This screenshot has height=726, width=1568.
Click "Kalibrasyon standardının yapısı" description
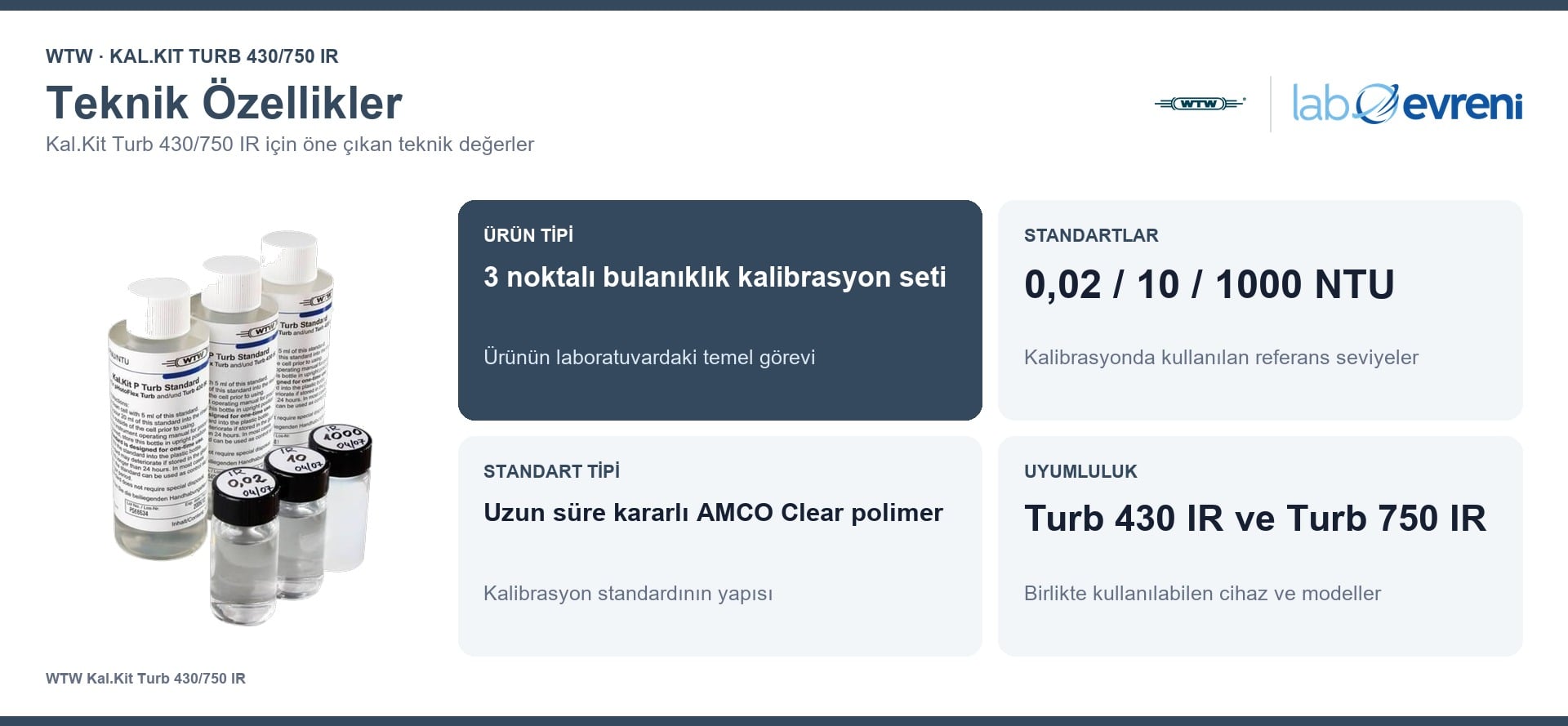tap(628, 593)
